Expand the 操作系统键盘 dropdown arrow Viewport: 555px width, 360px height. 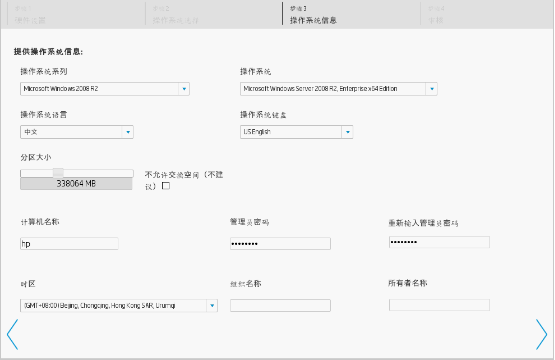(x=347, y=132)
